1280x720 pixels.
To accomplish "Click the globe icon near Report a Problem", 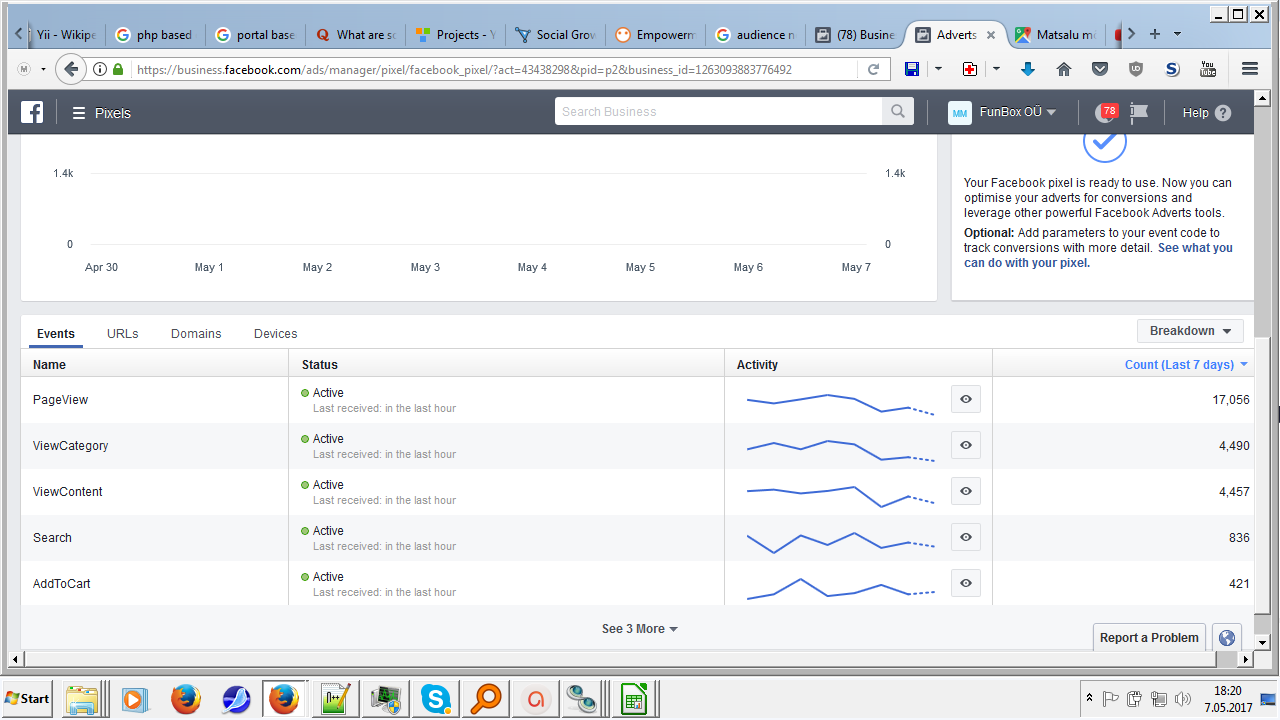I will pos(1227,638).
